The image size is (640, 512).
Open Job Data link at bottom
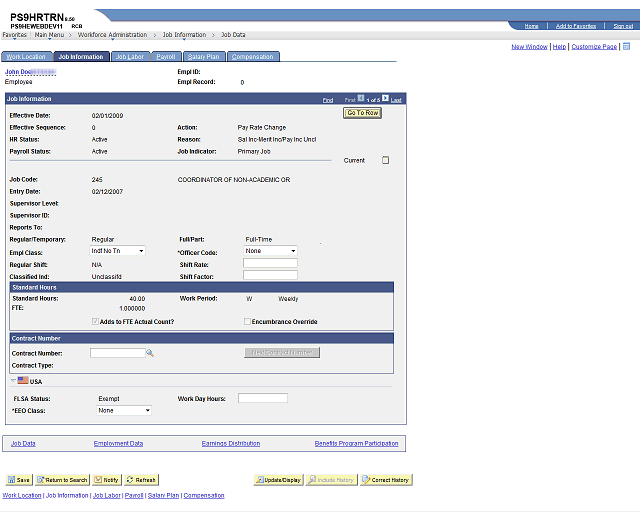pos(23,443)
